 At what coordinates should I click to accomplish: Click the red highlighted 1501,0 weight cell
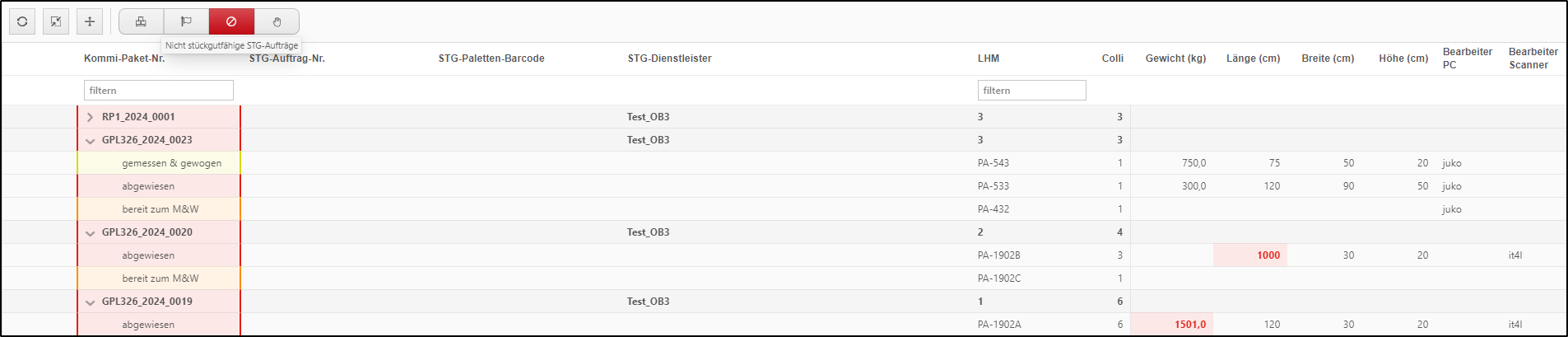tap(1172, 325)
